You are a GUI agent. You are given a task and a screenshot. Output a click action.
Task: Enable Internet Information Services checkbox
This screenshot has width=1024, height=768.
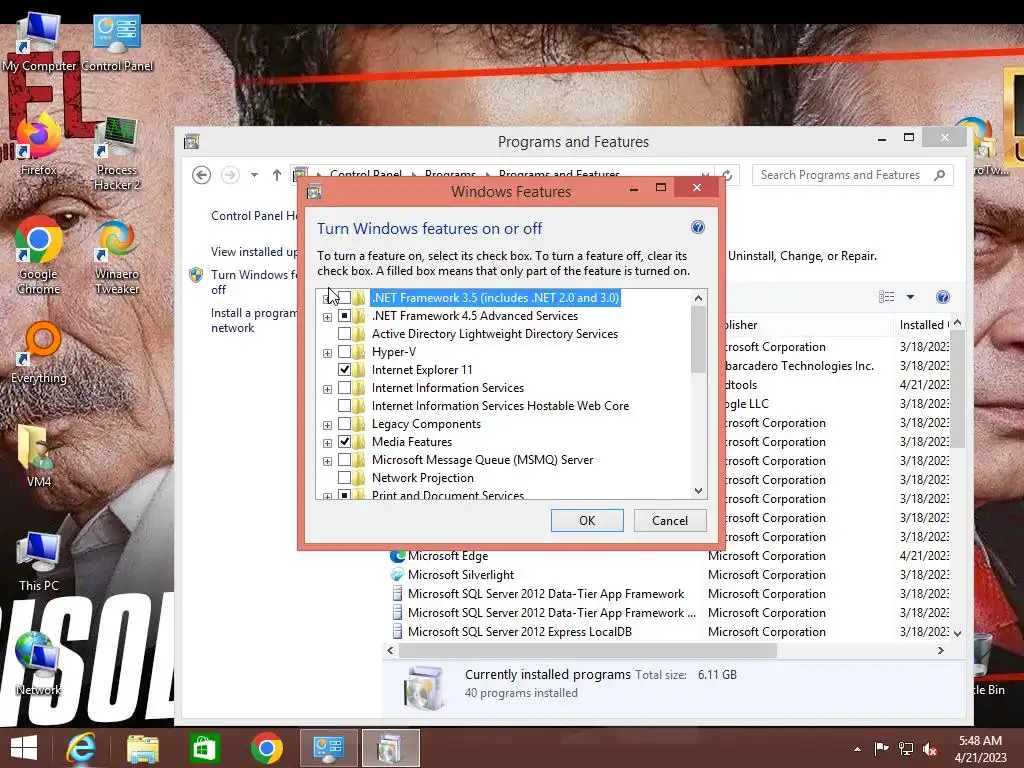coord(344,388)
